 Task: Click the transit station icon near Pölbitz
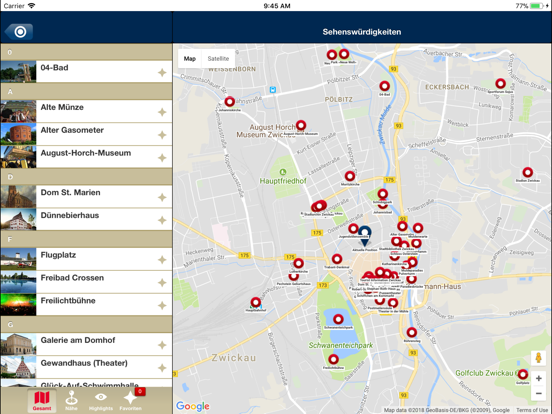tap(272, 90)
